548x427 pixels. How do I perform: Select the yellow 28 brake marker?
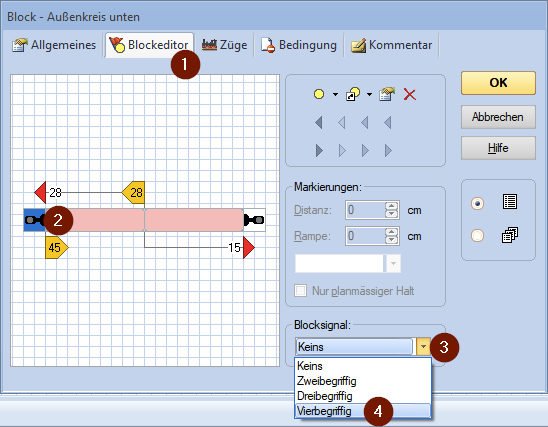click(134, 192)
